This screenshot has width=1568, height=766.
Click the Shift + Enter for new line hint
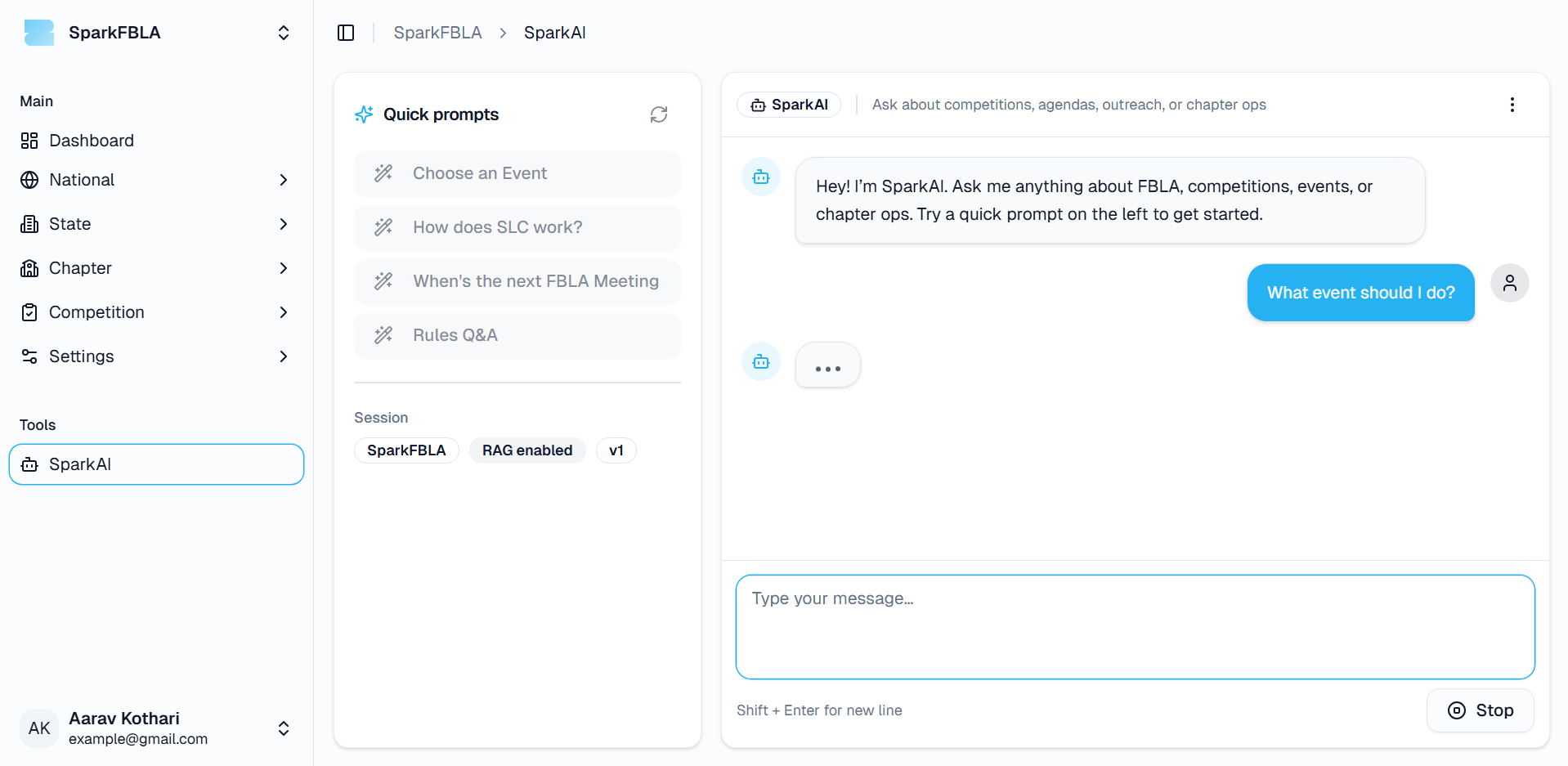[x=819, y=710]
